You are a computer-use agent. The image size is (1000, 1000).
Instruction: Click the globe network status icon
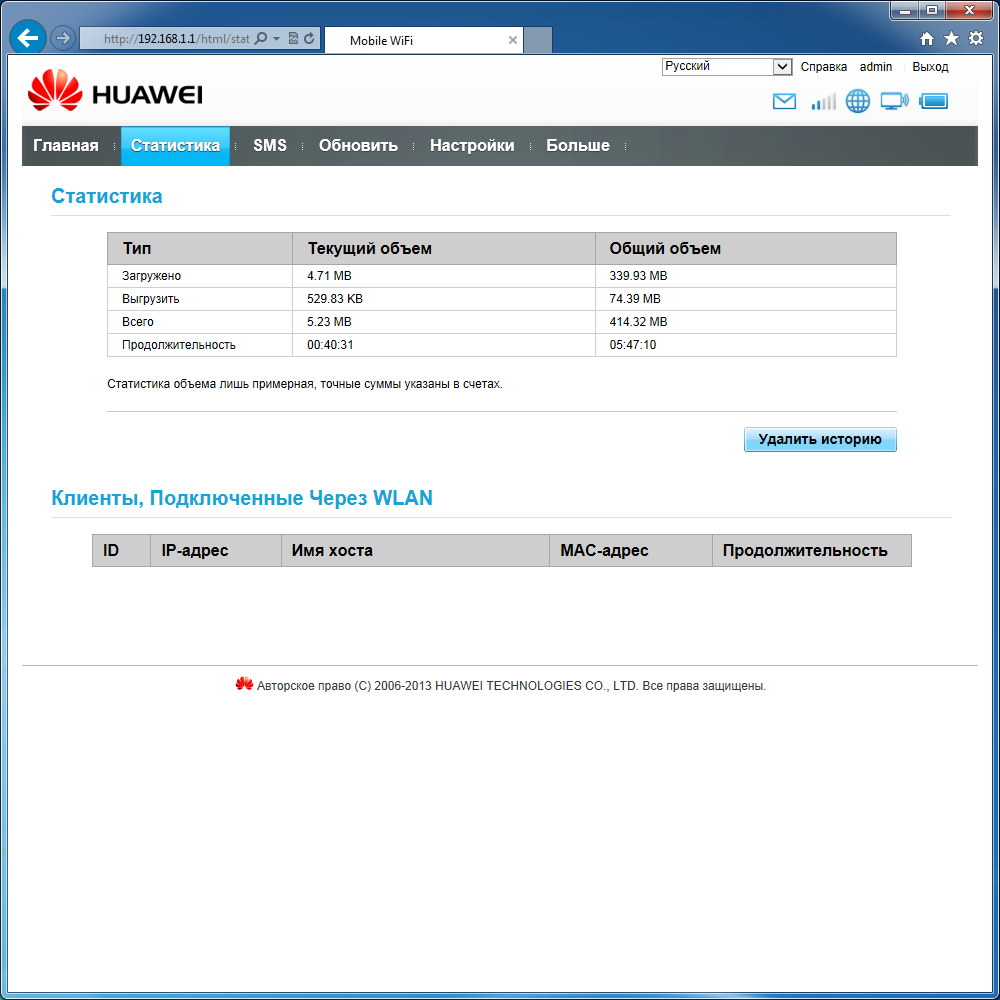[x=857, y=101]
